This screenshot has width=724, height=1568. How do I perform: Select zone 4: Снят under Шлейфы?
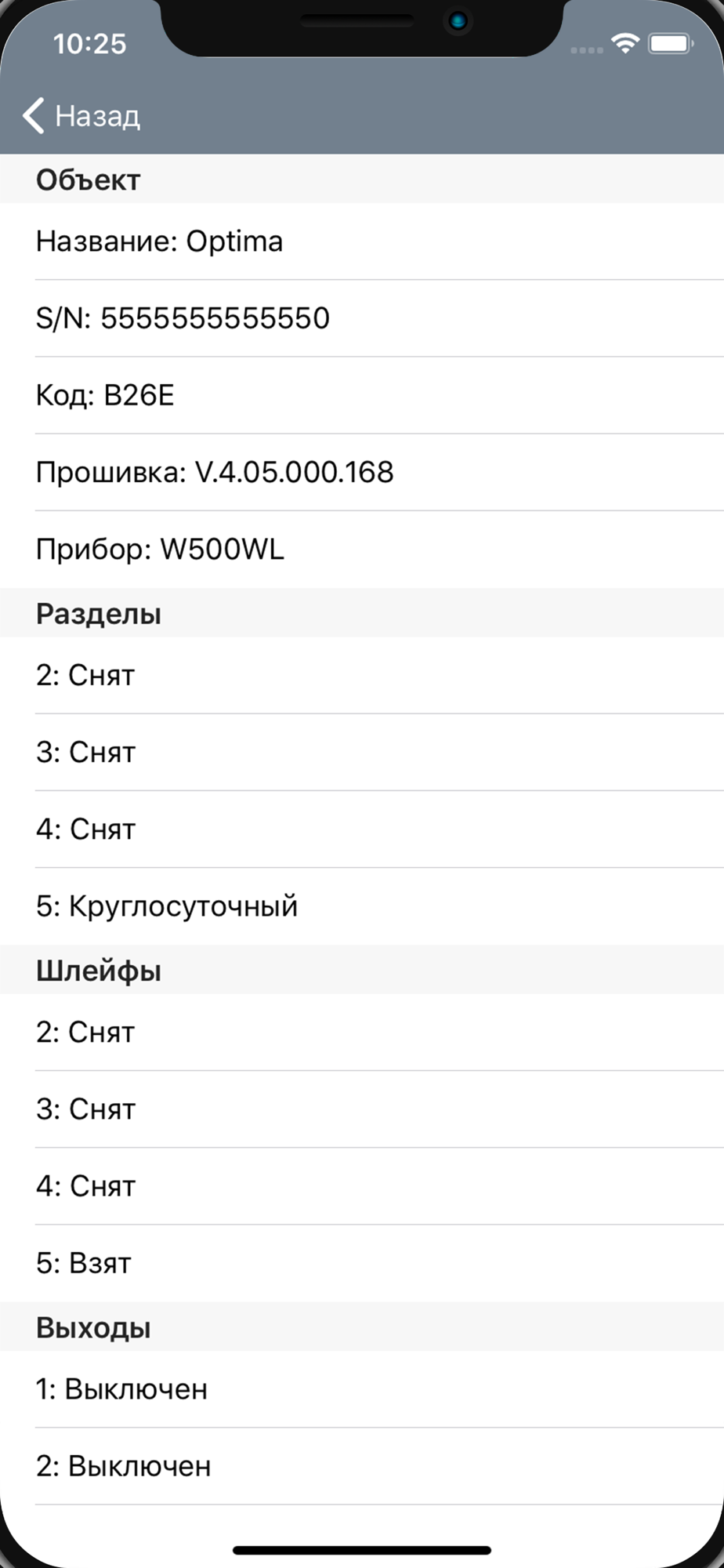362,1186
